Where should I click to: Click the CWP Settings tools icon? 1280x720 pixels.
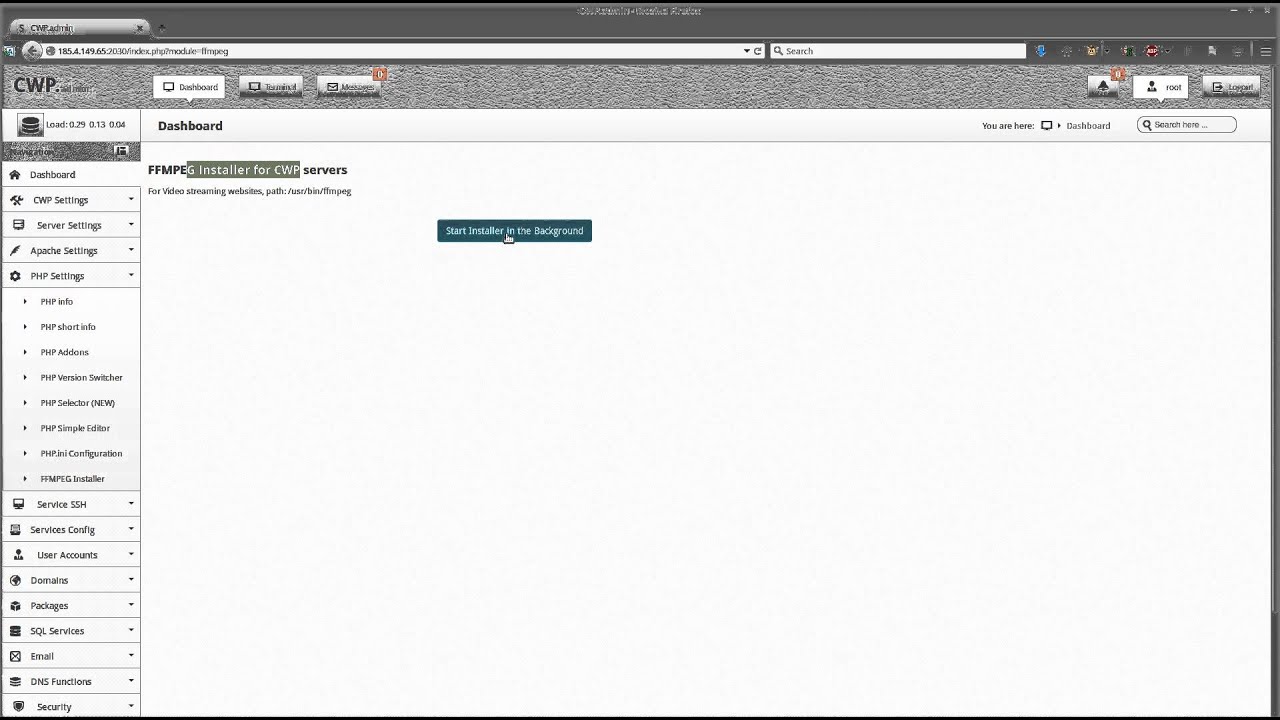[16, 200]
